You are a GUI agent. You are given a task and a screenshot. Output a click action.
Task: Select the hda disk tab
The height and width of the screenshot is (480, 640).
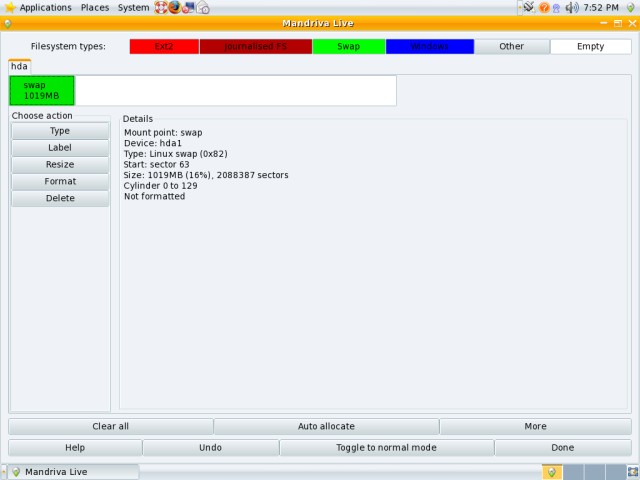point(19,66)
